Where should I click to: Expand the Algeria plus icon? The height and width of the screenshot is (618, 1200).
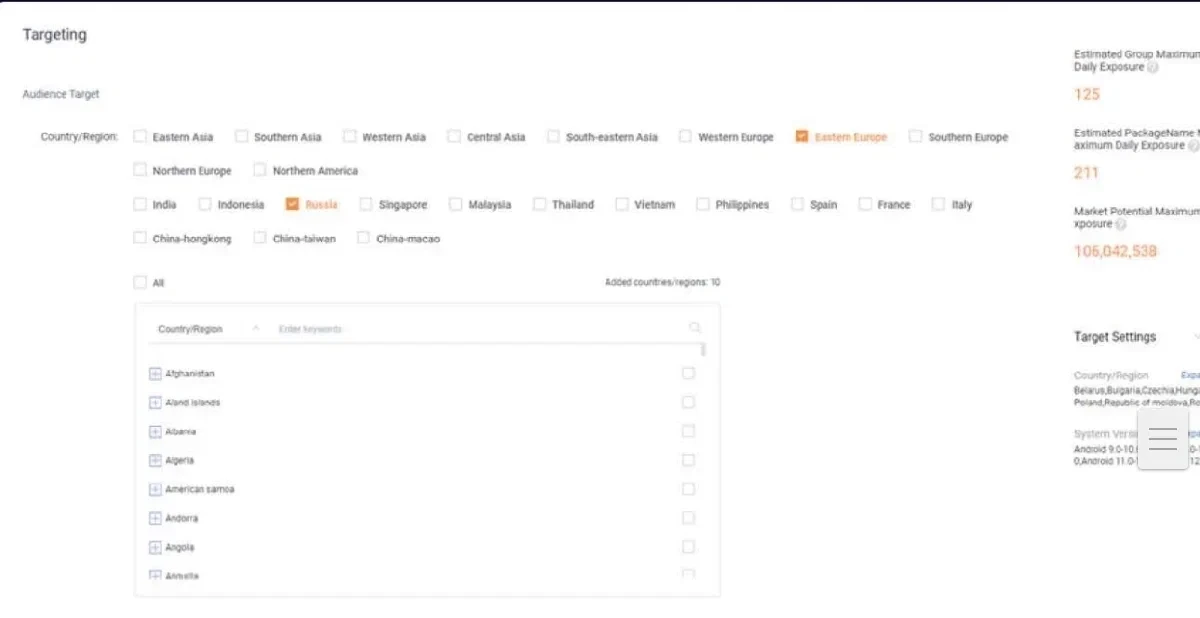click(x=155, y=461)
